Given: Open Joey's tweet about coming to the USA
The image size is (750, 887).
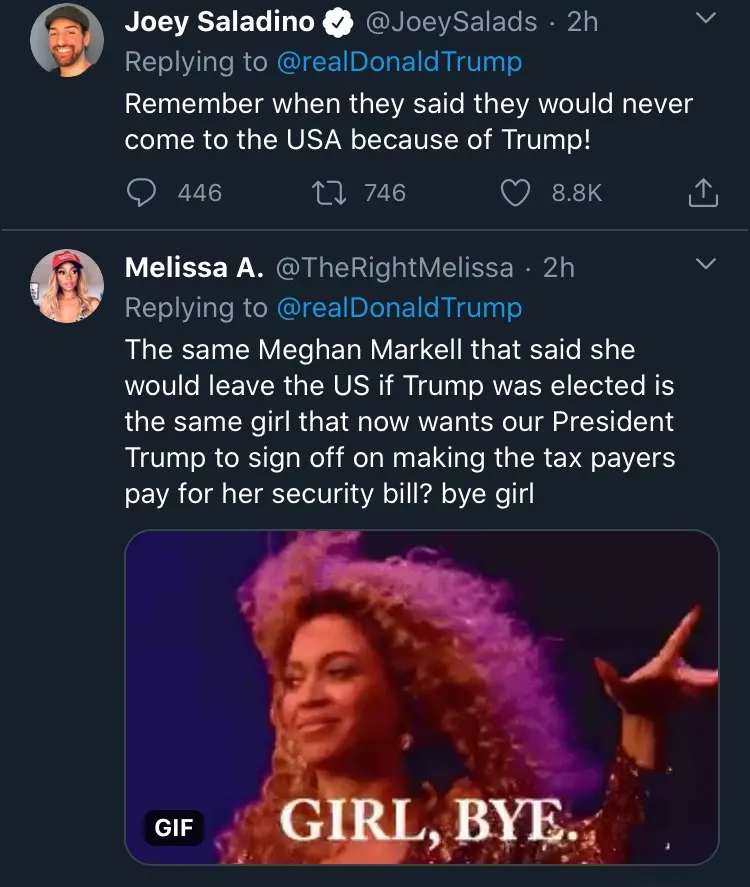Looking at the screenshot, I should (408, 121).
